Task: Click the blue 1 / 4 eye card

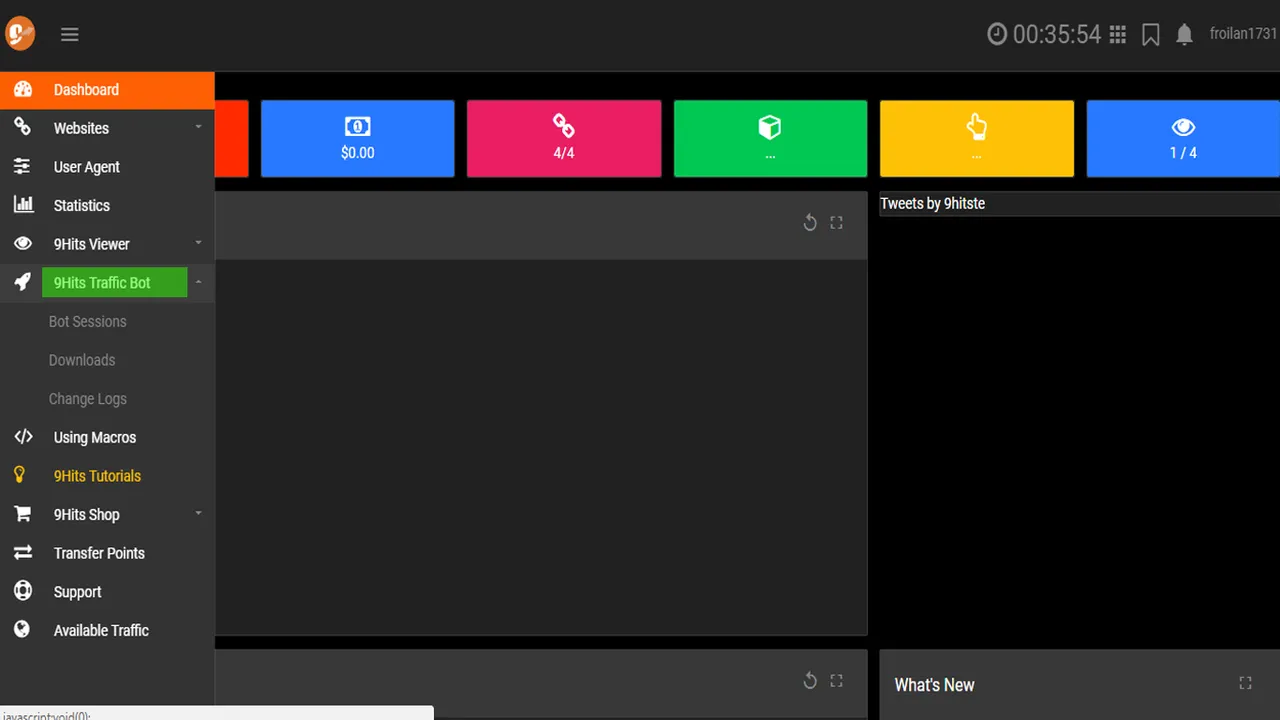Action: pos(1183,139)
